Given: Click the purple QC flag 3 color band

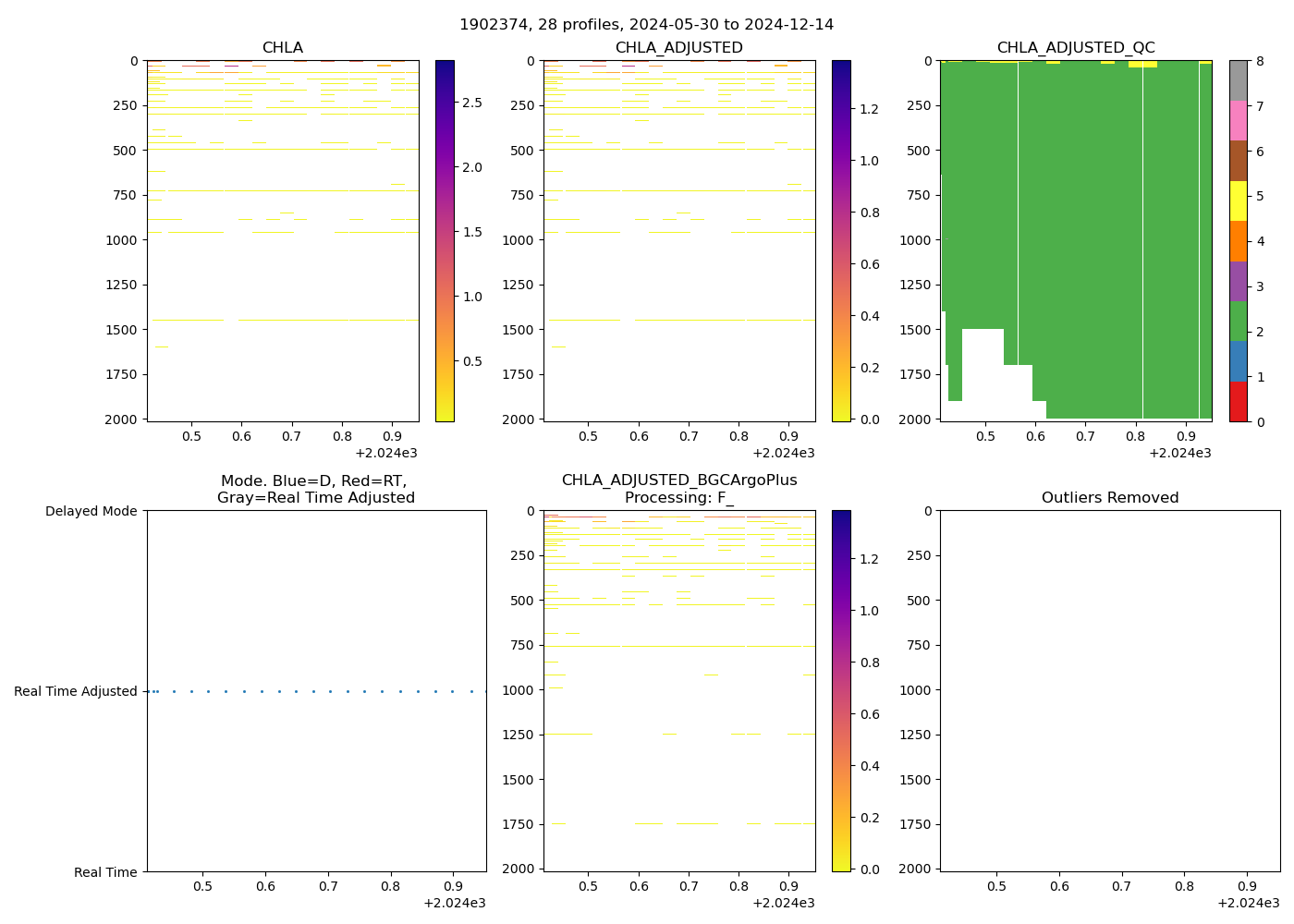Looking at the screenshot, I should [x=1238, y=281].
